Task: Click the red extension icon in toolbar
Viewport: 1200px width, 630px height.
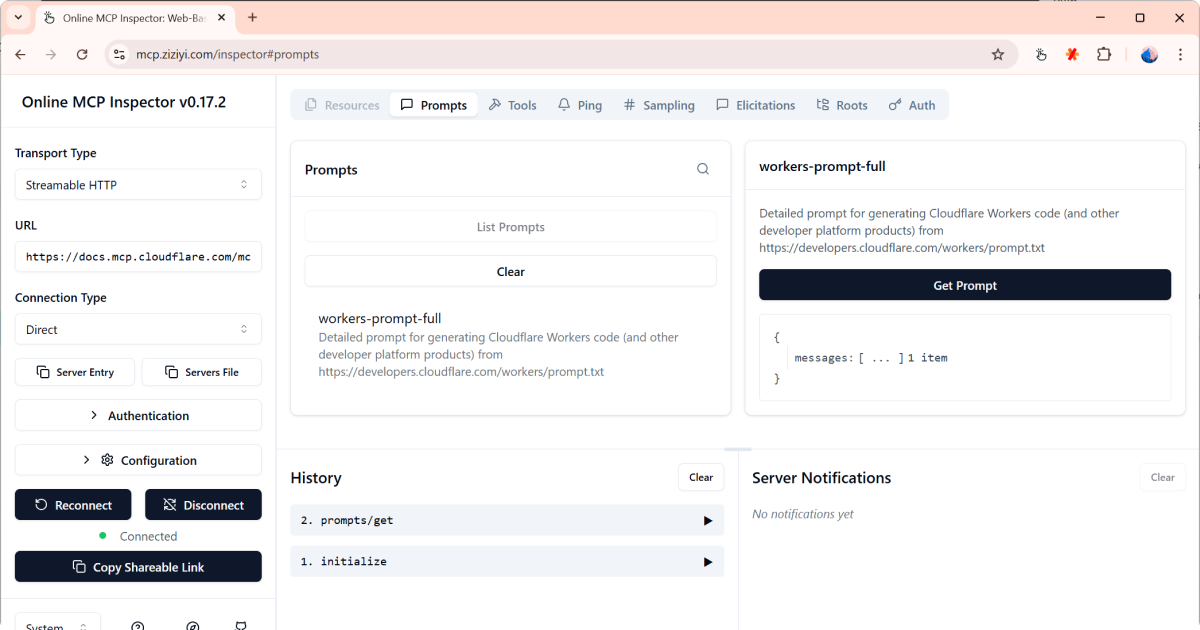Action: (1072, 54)
